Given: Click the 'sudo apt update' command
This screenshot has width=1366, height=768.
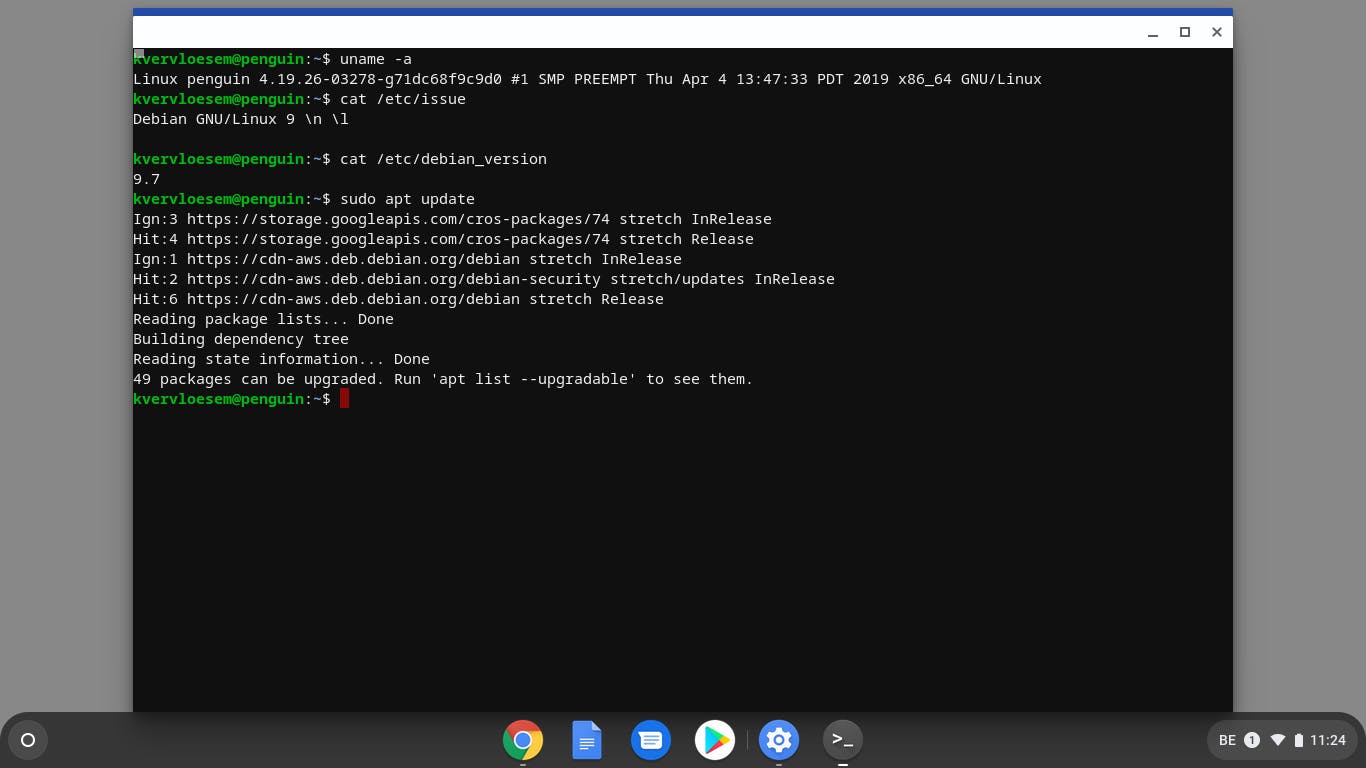Looking at the screenshot, I should (407, 199).
